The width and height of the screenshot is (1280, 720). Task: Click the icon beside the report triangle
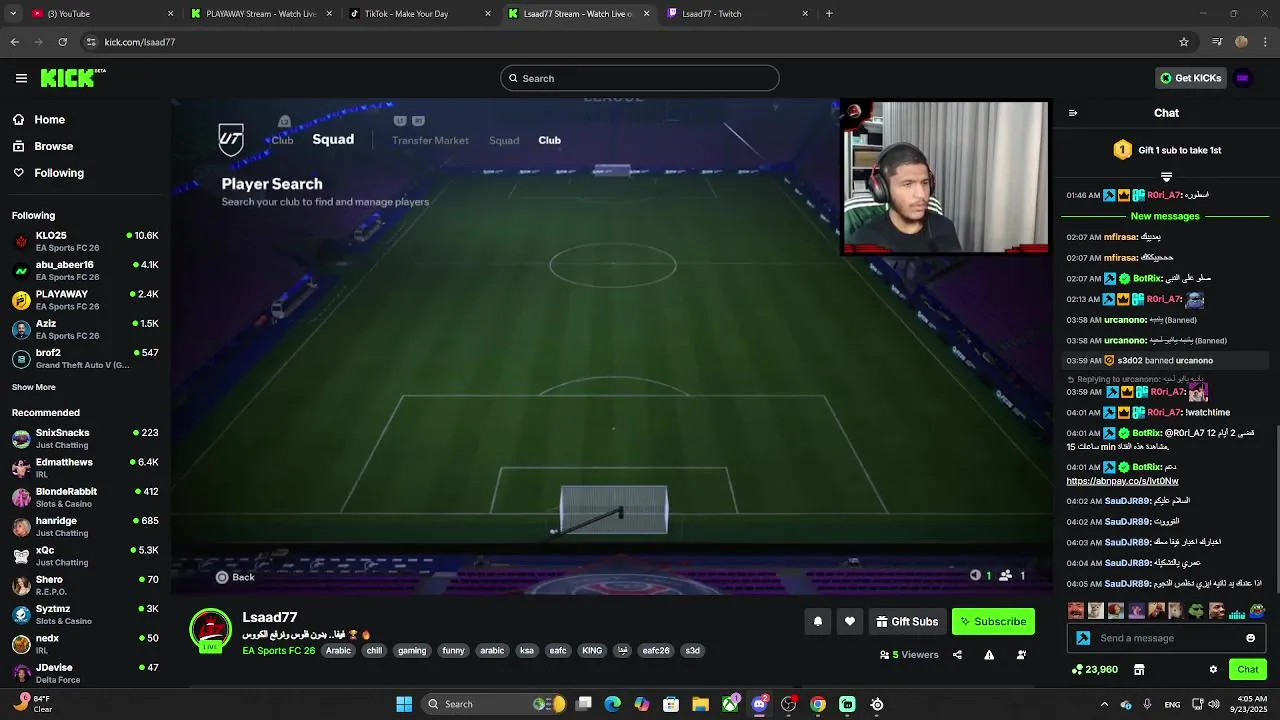click(1021, 655)
